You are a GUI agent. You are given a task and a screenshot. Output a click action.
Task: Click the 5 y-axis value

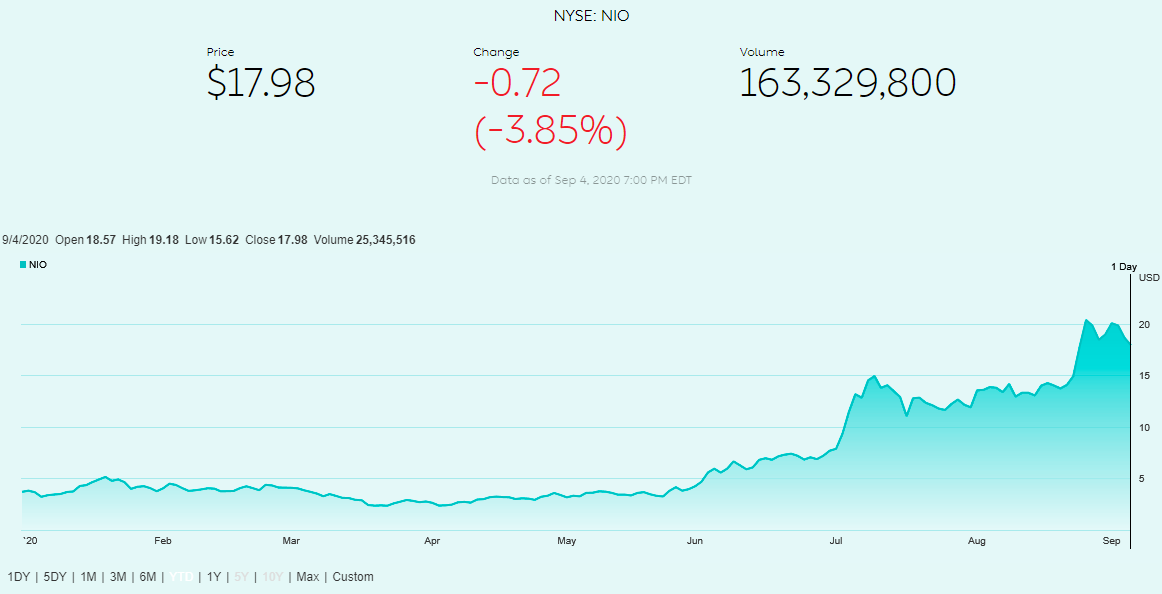click(1142, 479)
